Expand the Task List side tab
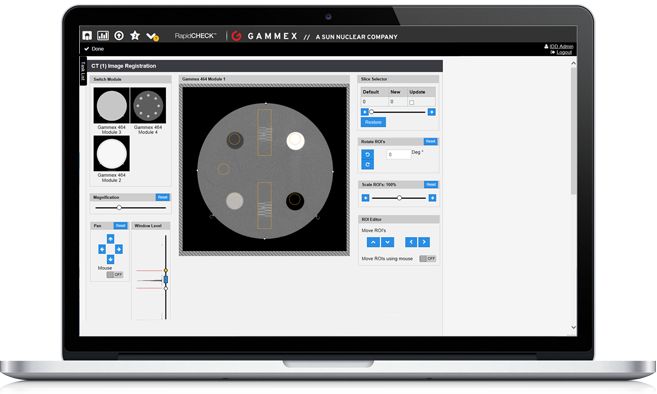657x394 pixels. click(83, 71)
